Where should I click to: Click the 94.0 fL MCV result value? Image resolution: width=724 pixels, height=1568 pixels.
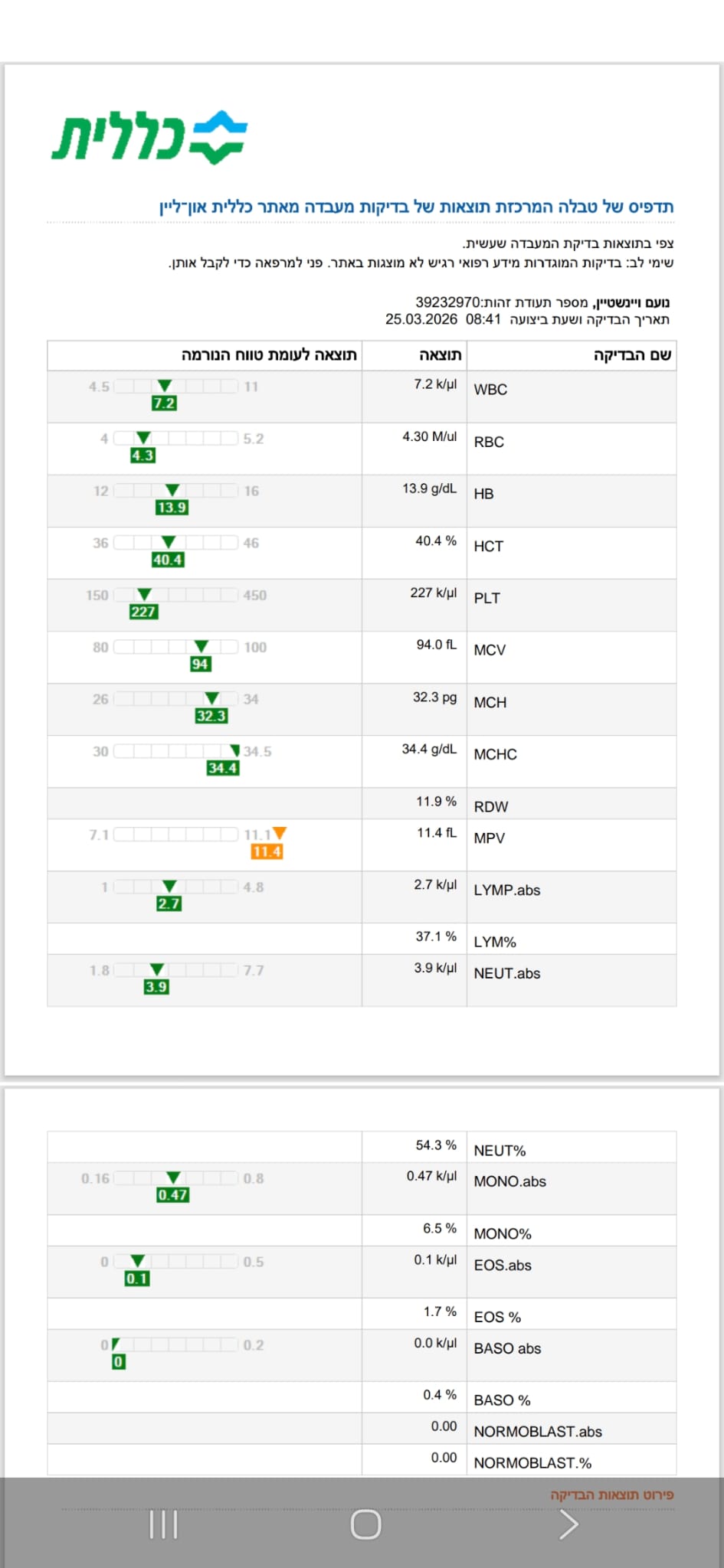click(x=436, y=645)
